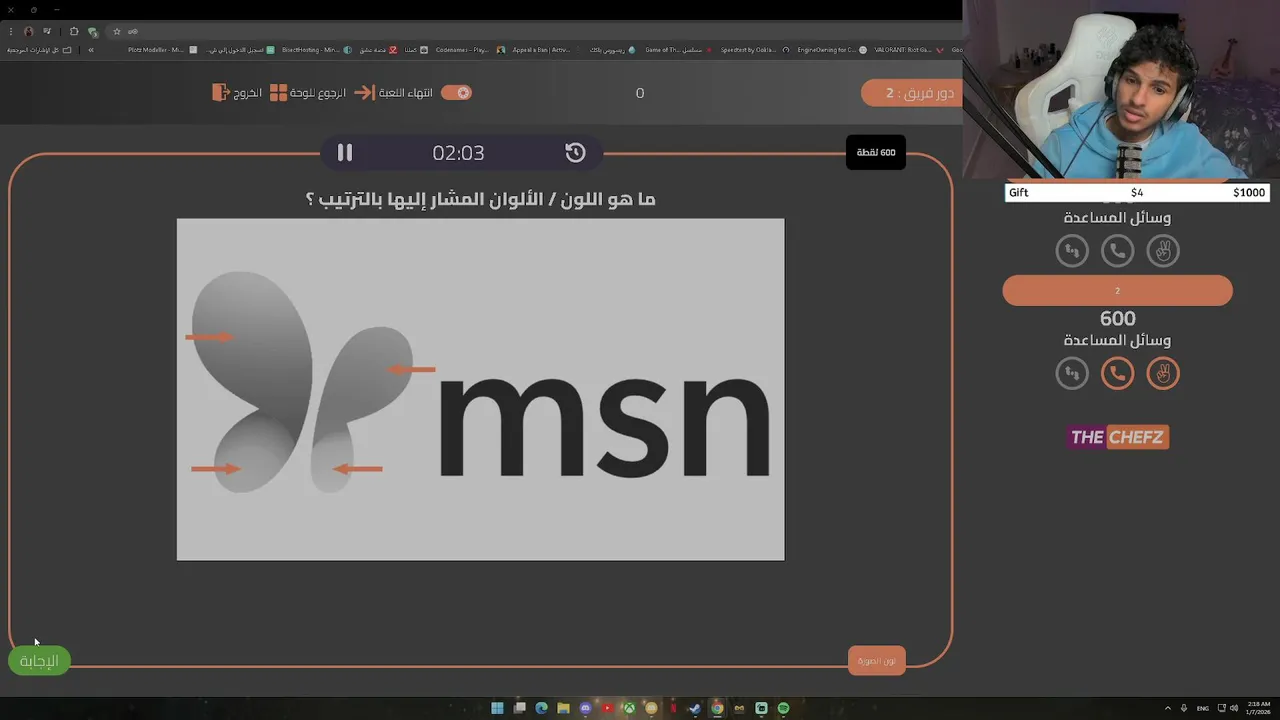Open Task View on the taskbar
This screenshot has width=1280, height=720.
click(519, 708)
